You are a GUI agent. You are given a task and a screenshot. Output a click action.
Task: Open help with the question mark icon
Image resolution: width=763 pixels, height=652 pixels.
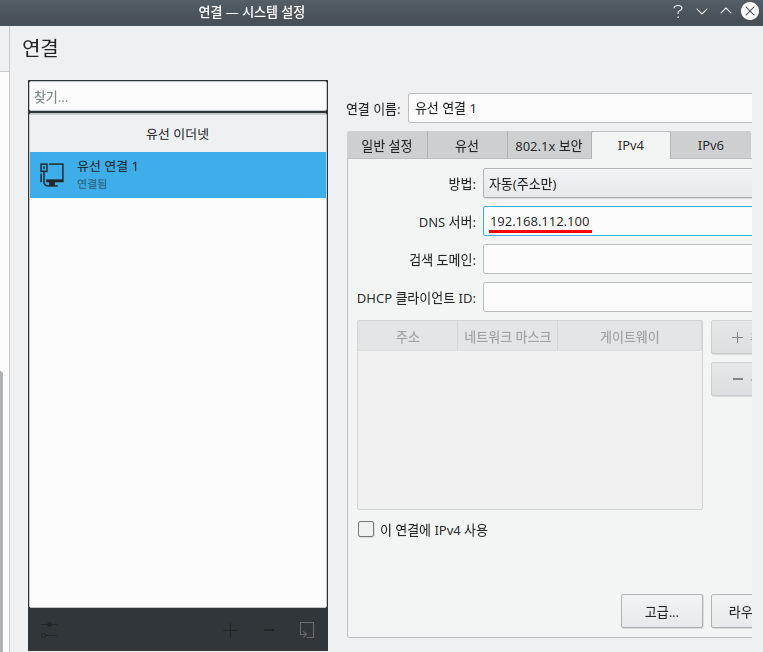(678, 11)
